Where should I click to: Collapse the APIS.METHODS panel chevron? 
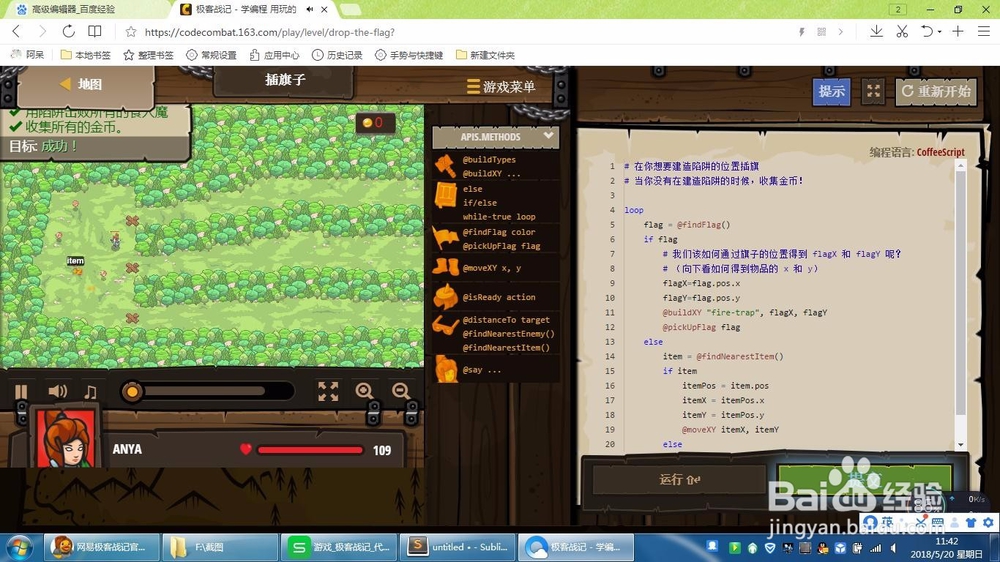(x=548, y=136)
